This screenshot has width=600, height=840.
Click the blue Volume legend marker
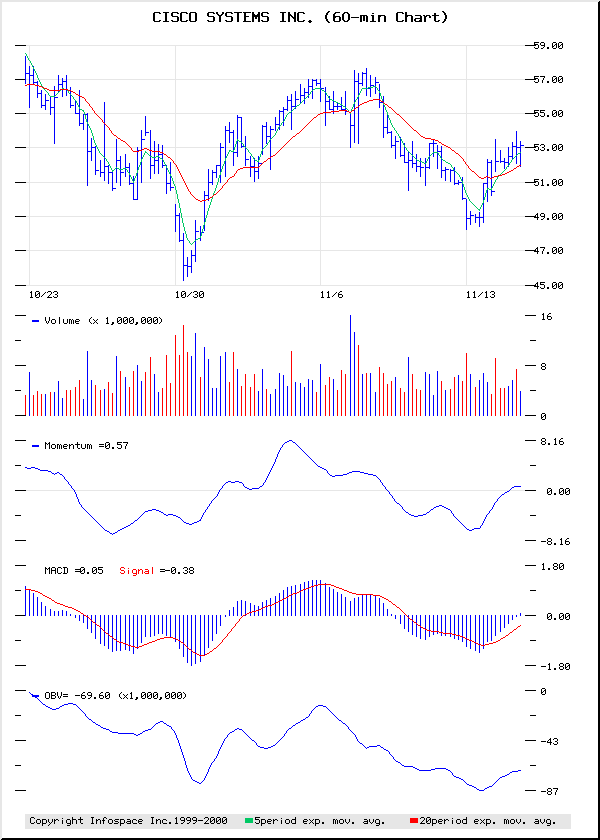(x=36, y=321)
